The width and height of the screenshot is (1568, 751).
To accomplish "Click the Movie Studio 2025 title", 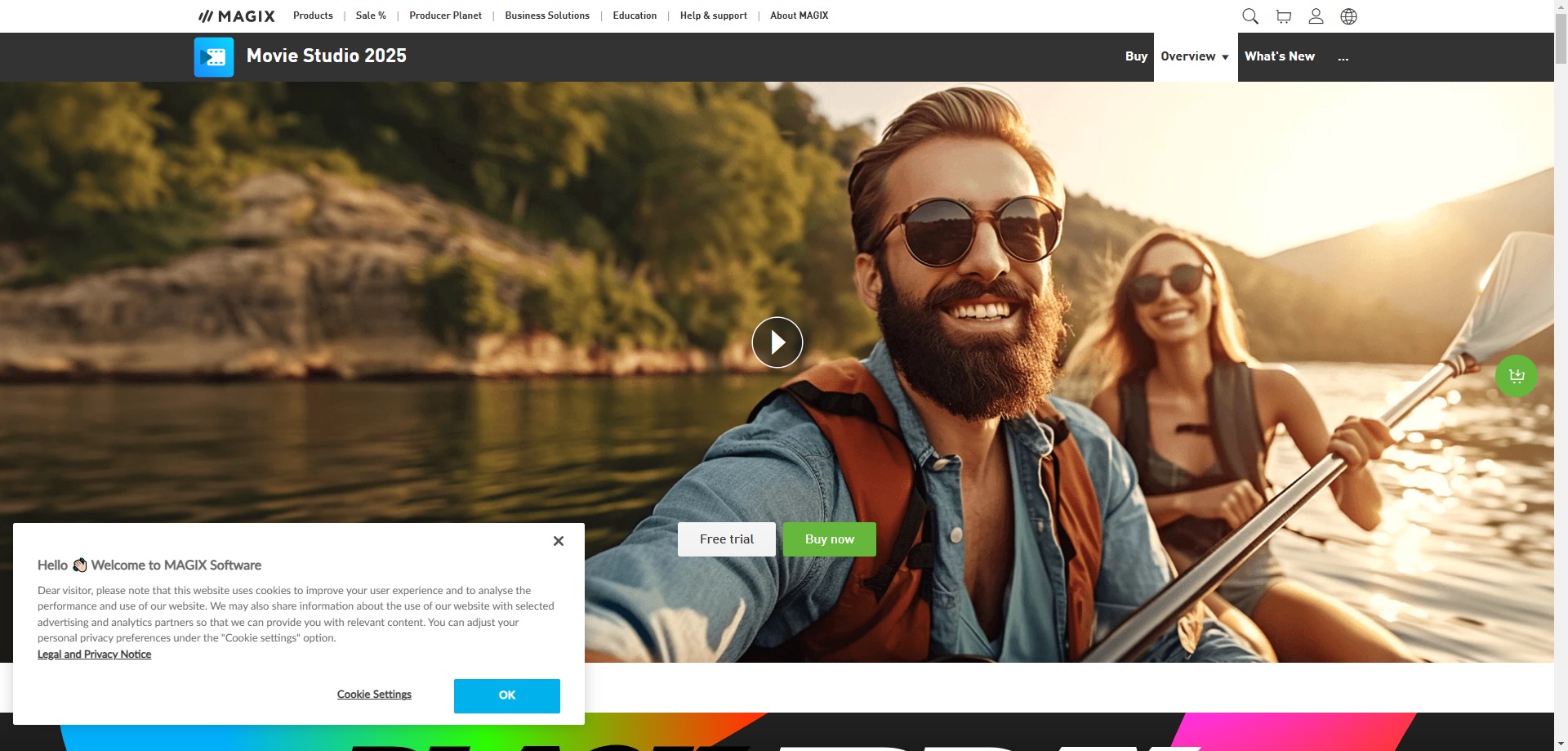I will (327, 56).
